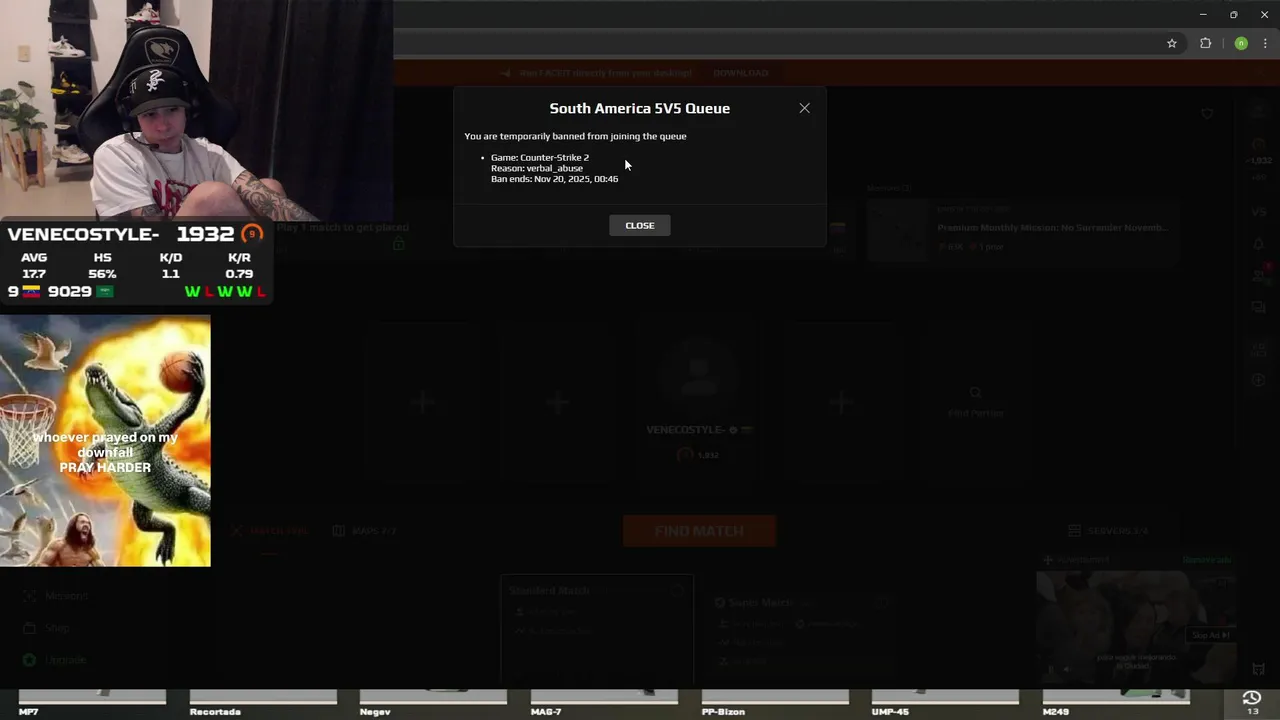Open the Premium Monthly Mission: No Surrender card
This screenshot has width=1280, height=720.
(1022, 232)
